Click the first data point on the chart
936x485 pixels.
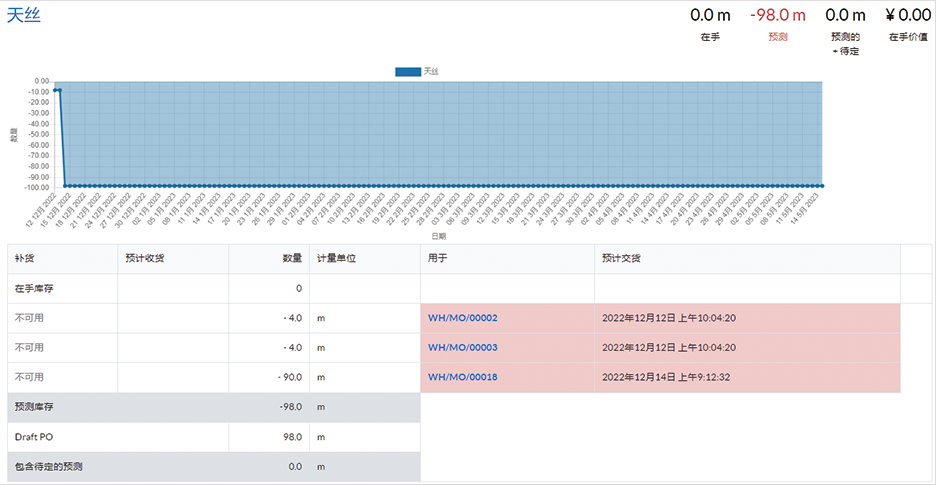(x=56, y=90)
